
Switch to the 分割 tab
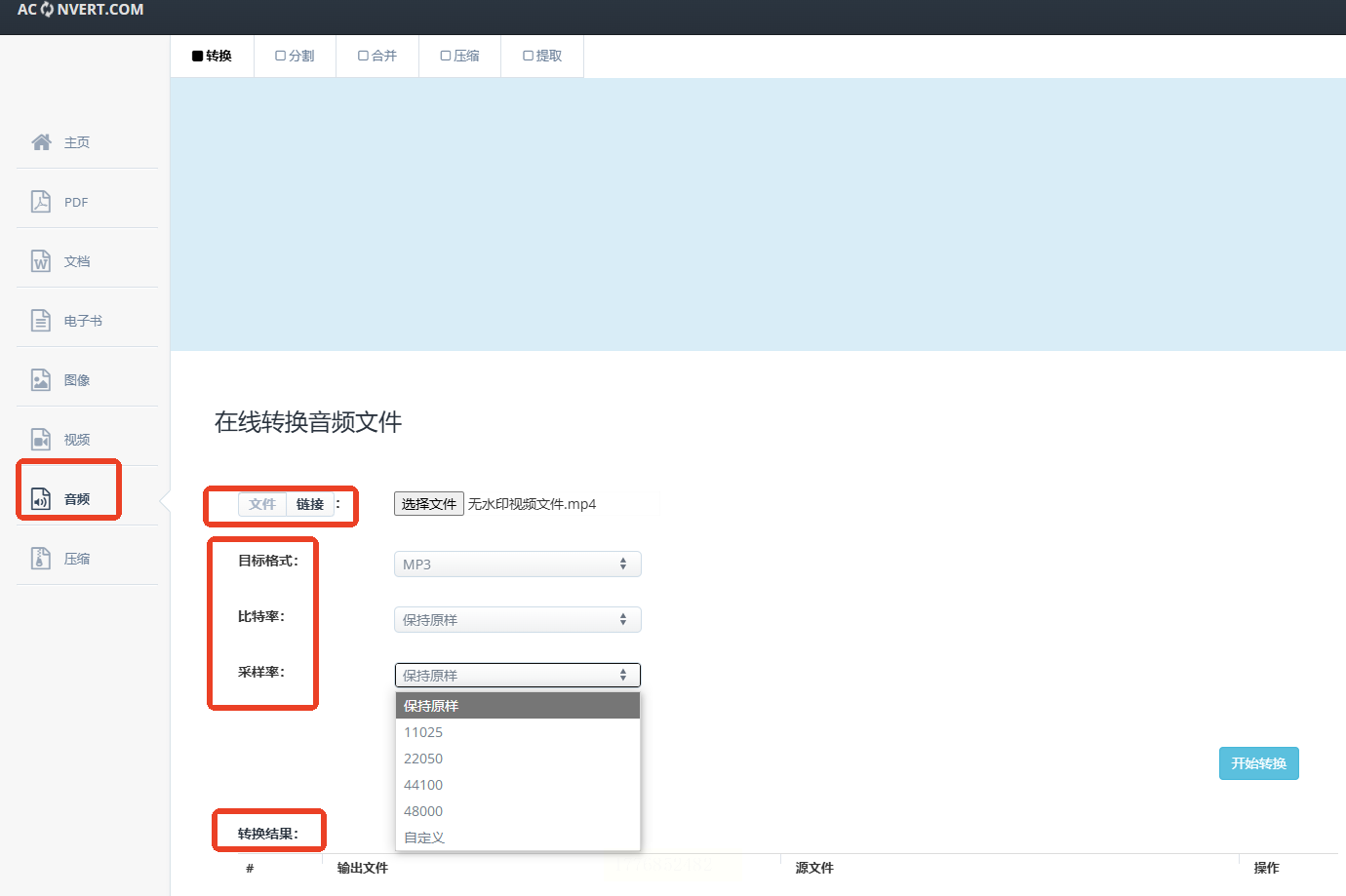pyautogui.click(x=295, y=57)
